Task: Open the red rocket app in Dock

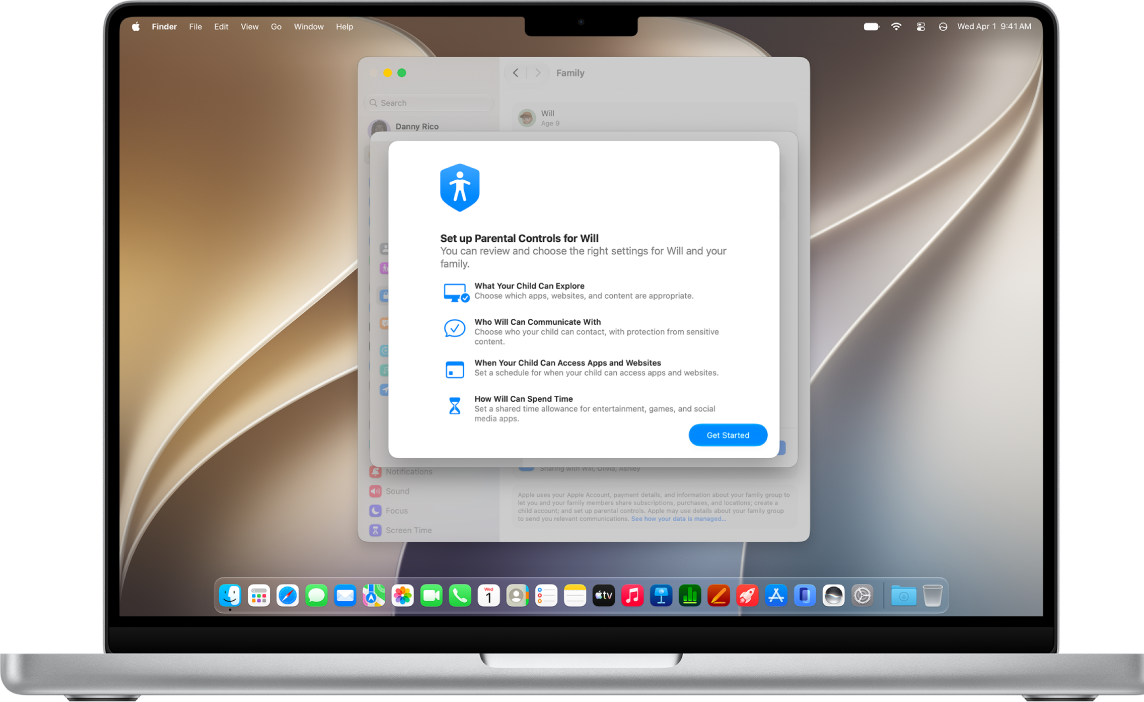Action: point(747,595)
